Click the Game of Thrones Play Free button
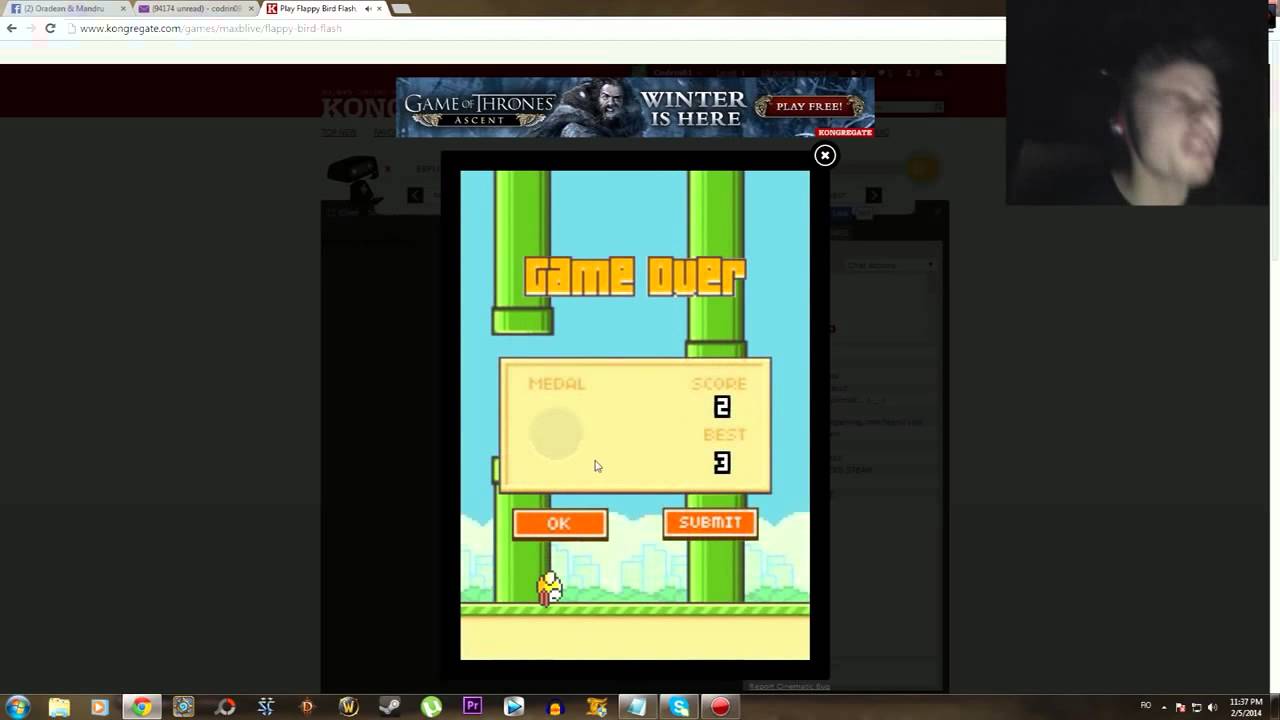This screenshot has height=720, width=1280. (x=809, y=106)
